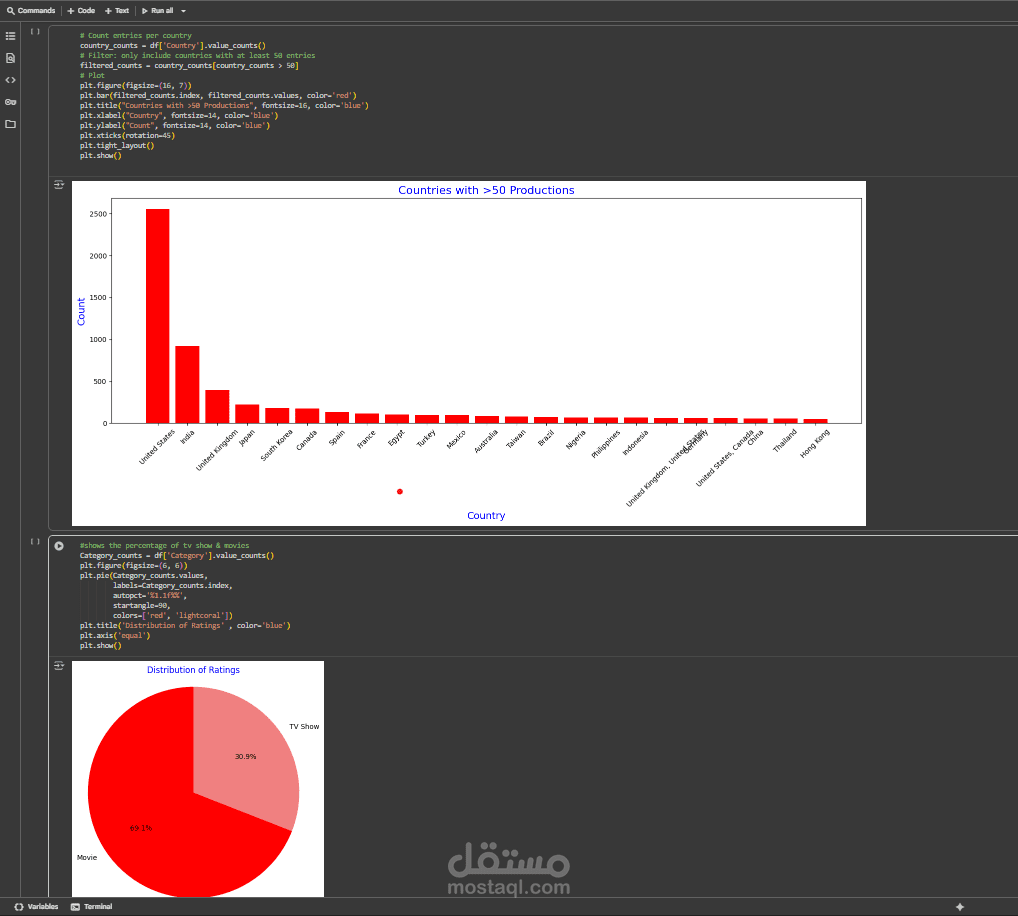The image size is (1018, 916).
Task: Click the bar chart output image
Action: pos(469,353)
